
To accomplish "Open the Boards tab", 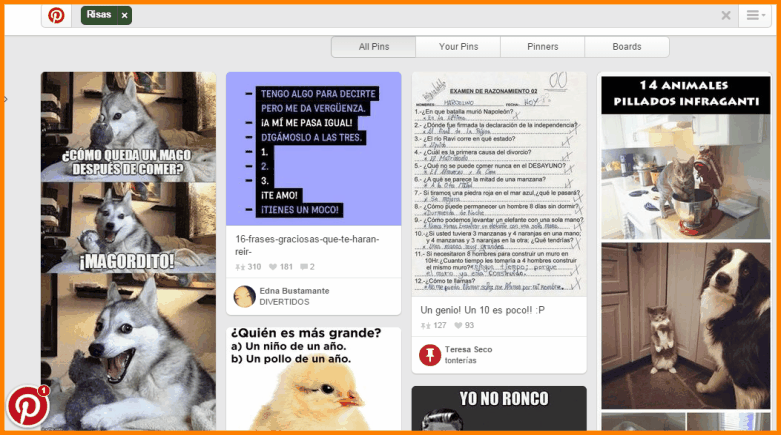I will coord(627,47).
